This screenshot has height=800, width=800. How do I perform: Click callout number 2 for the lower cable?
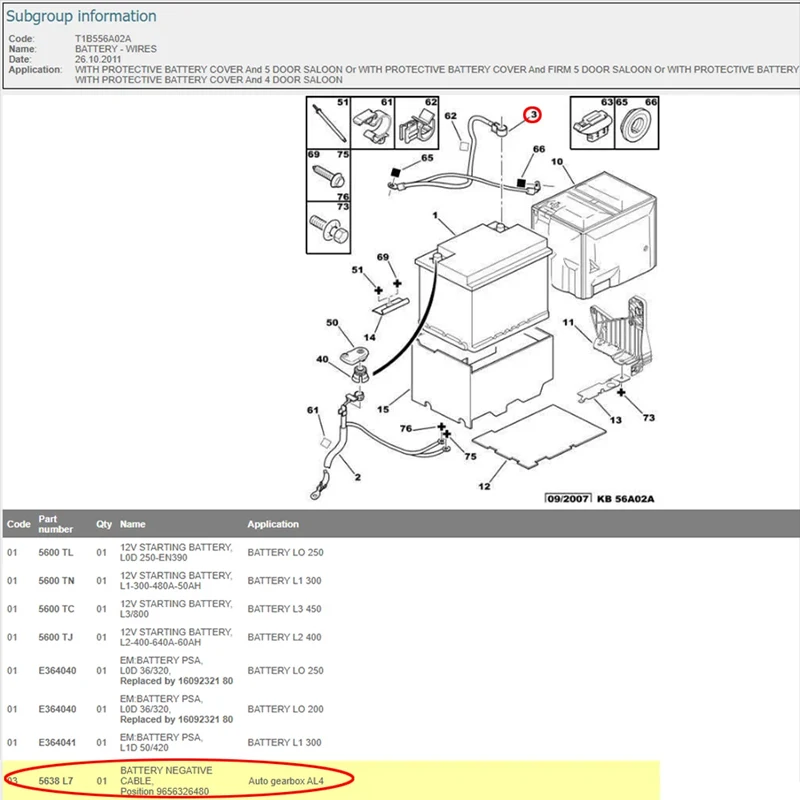(358, 477)
